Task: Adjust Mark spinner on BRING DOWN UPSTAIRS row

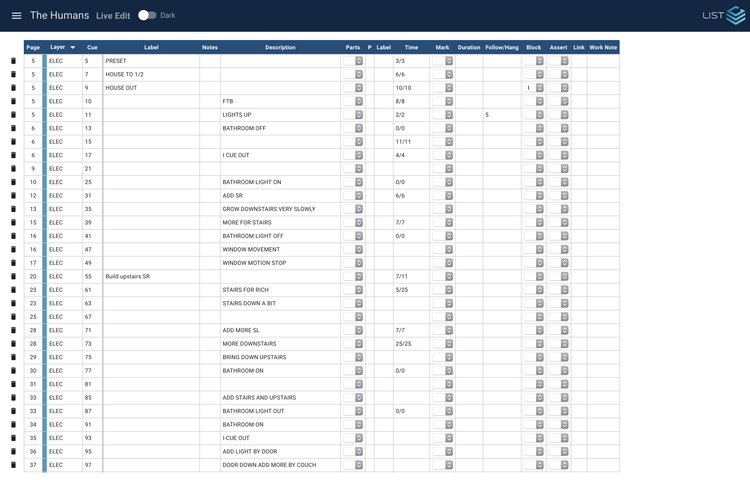Action: point(449,357)
